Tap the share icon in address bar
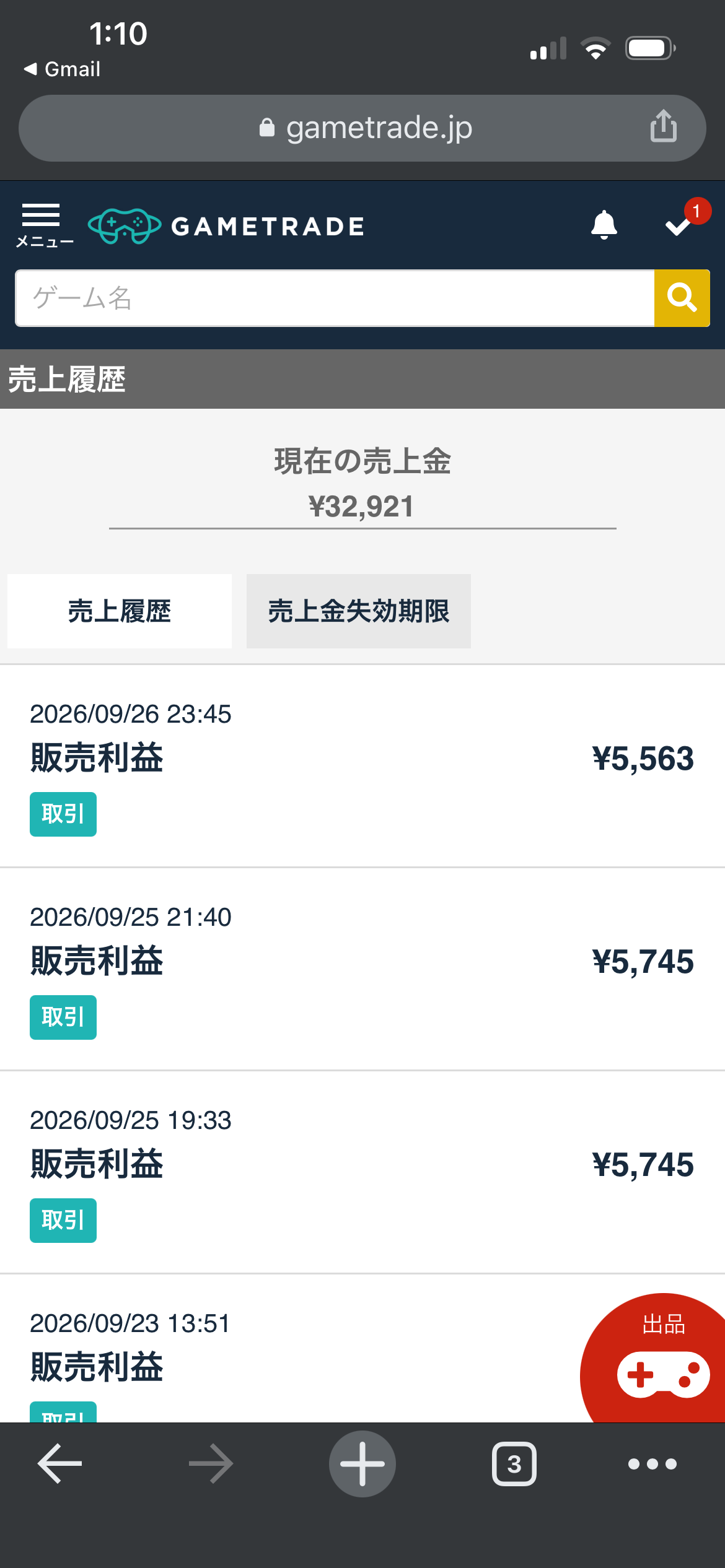Image resolution: width=725 pixels, height=1568 pixels. 663,126
